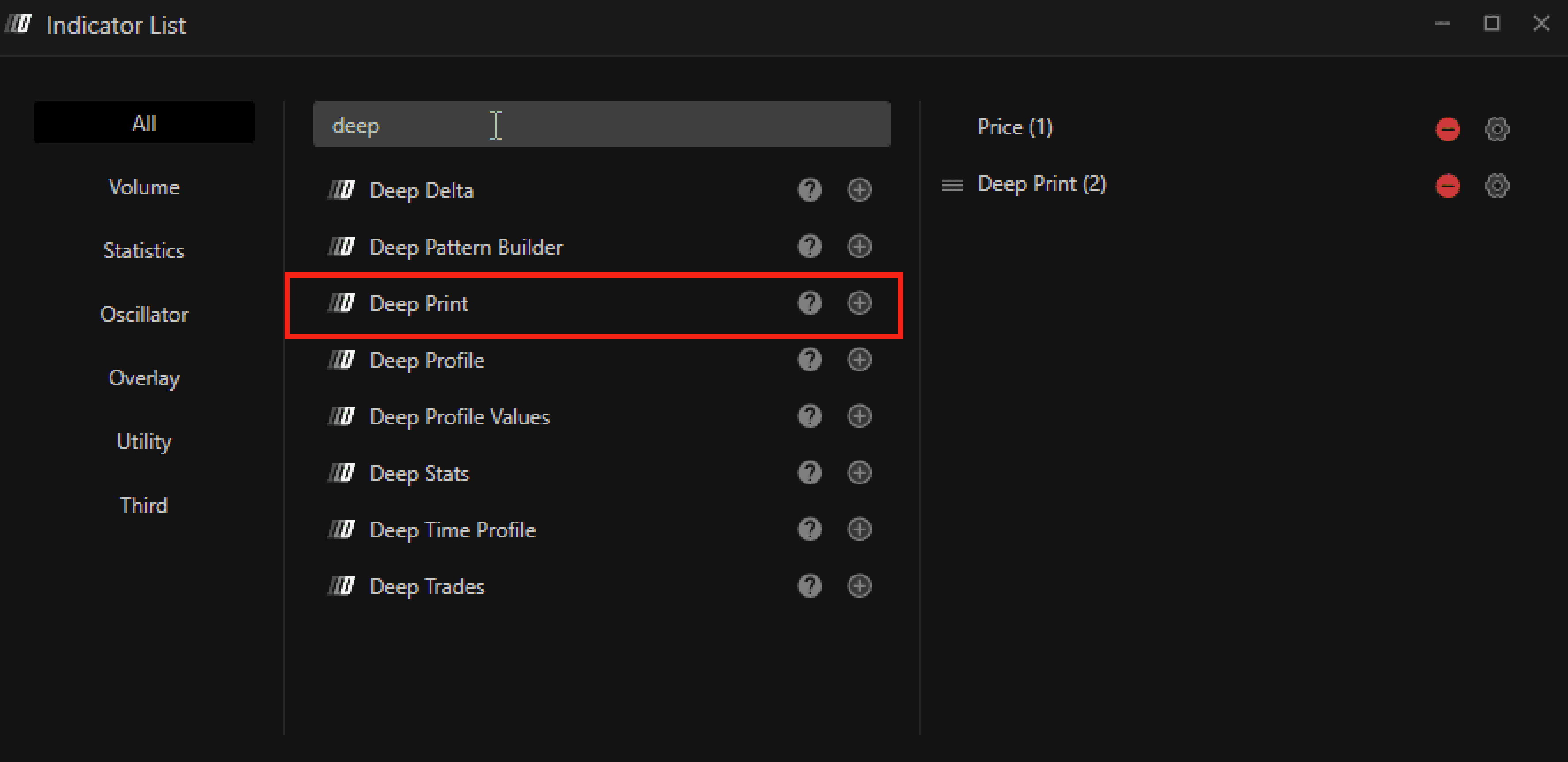Switch to the Volume category
Image resolution: width=1568 pixels, height=762 pixels.
144,187
